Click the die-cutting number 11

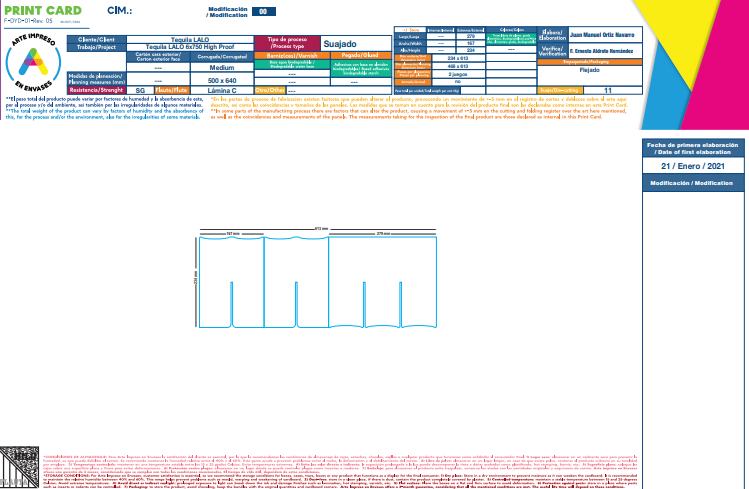[608, 90]
